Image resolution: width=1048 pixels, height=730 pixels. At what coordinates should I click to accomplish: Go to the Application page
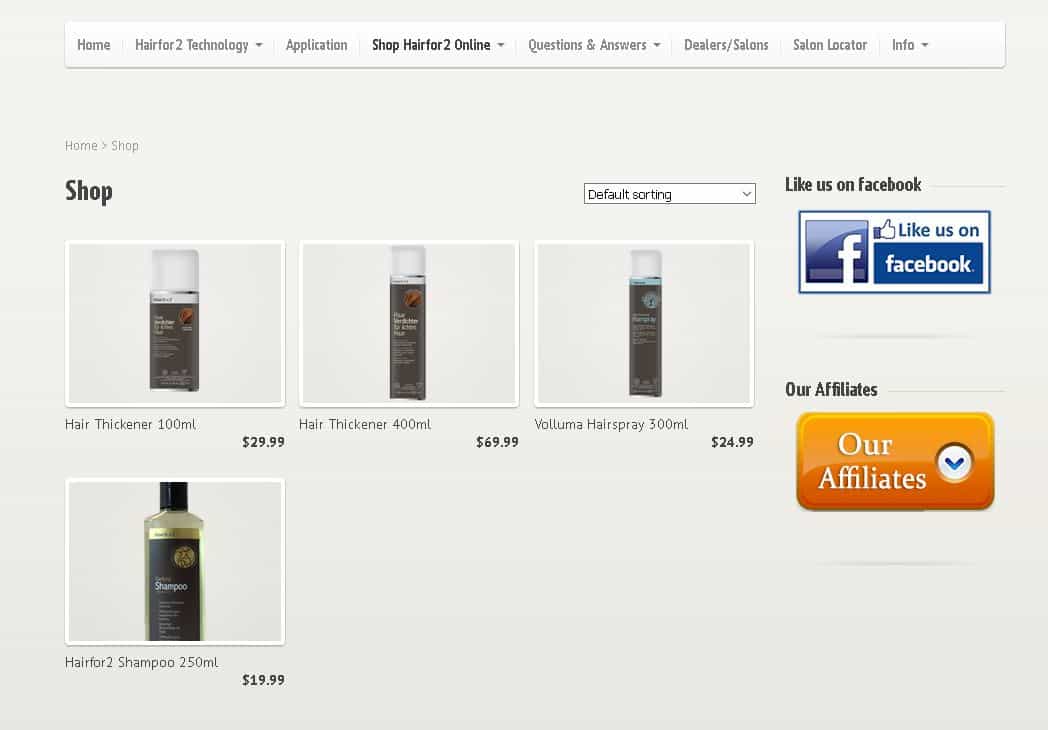pos(316,45)
